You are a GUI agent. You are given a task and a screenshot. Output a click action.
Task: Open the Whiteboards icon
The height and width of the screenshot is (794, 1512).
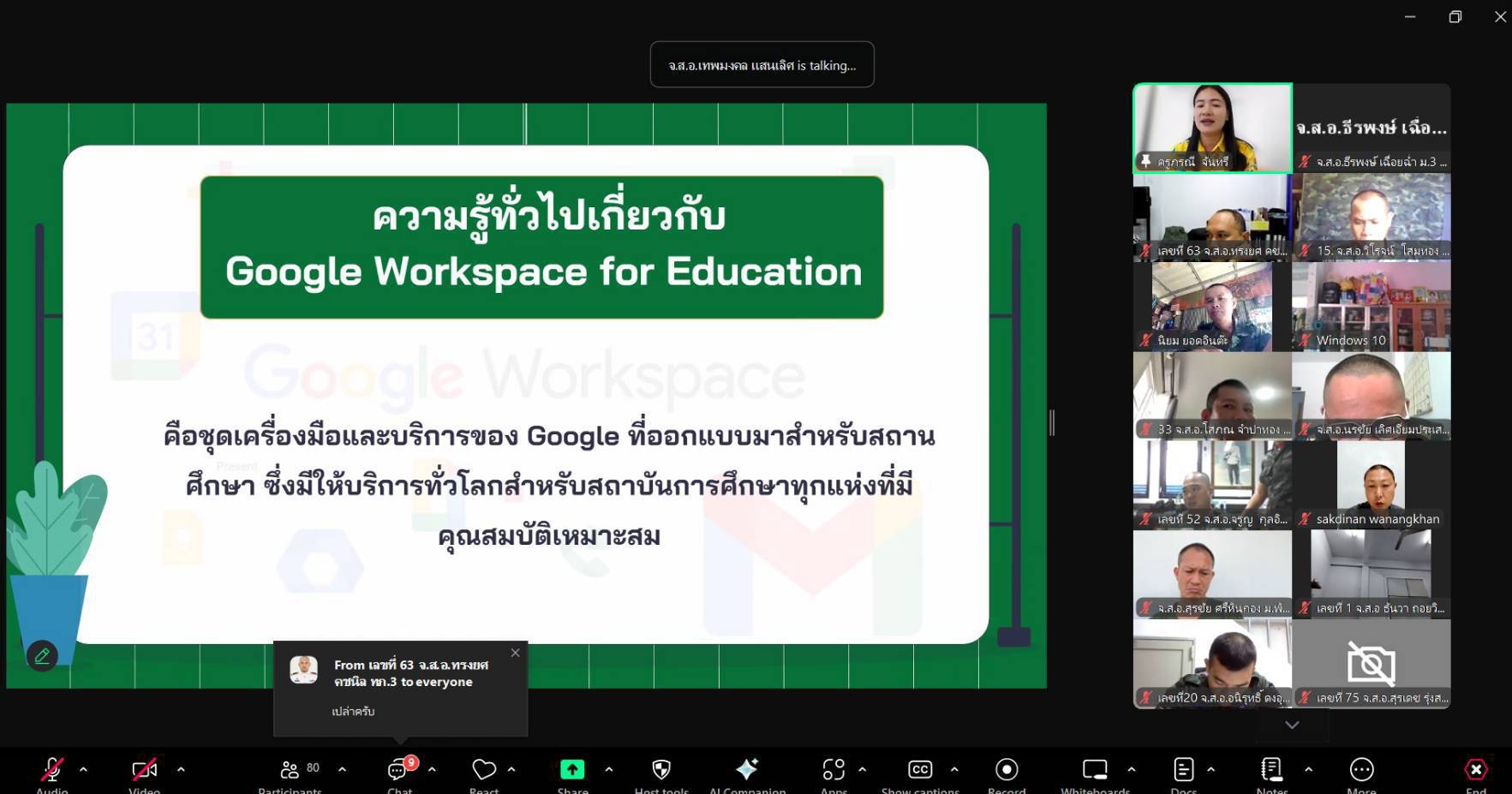[x=1095, y=769]
